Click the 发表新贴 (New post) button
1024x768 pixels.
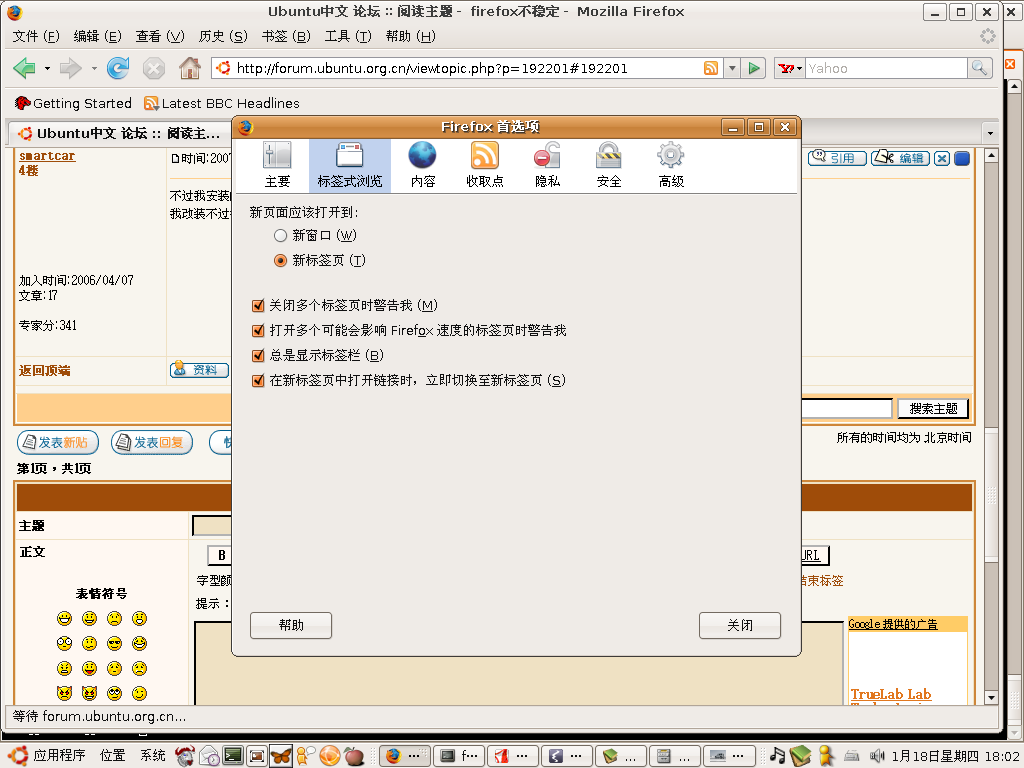(57, 442)
